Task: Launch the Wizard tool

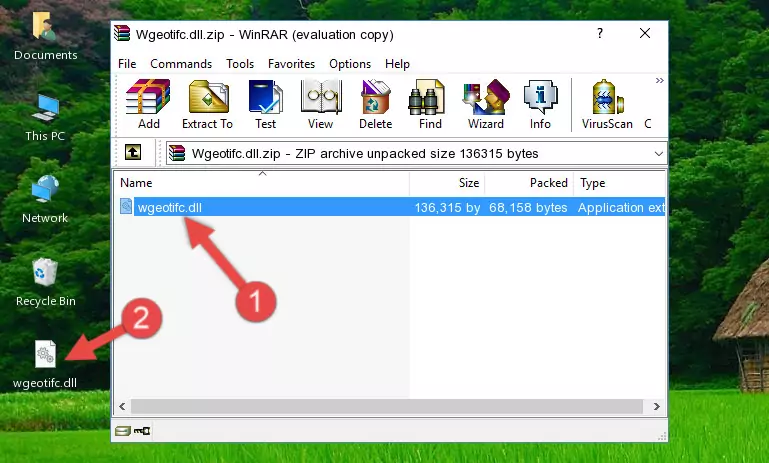Action: coord(486,104)
